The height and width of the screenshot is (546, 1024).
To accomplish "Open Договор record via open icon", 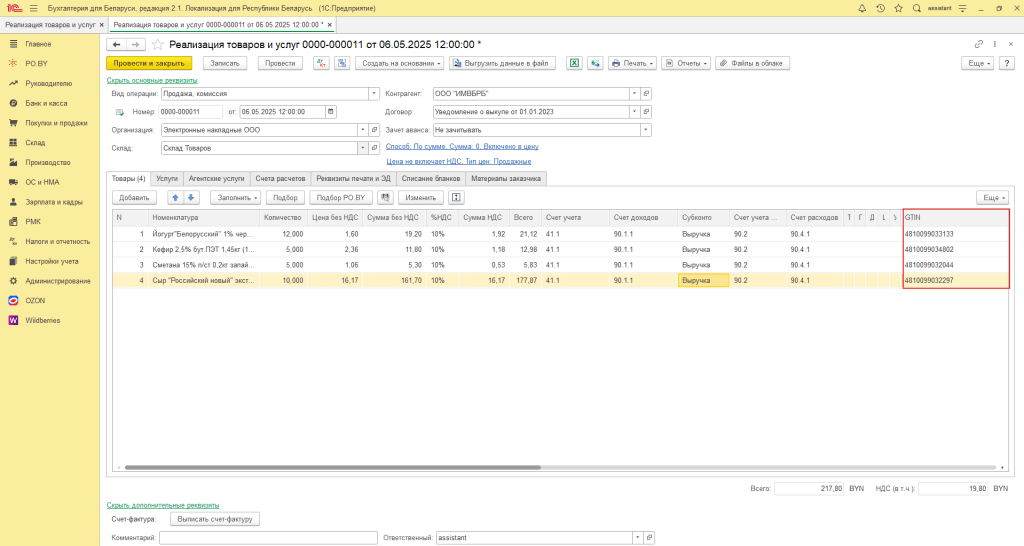I will pyautogui.click(x=646, y=112).
